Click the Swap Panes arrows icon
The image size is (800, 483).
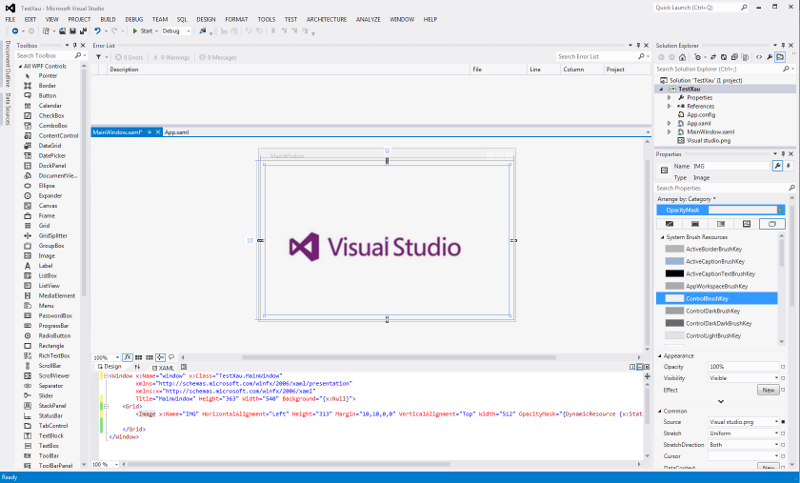coord(137,367)
